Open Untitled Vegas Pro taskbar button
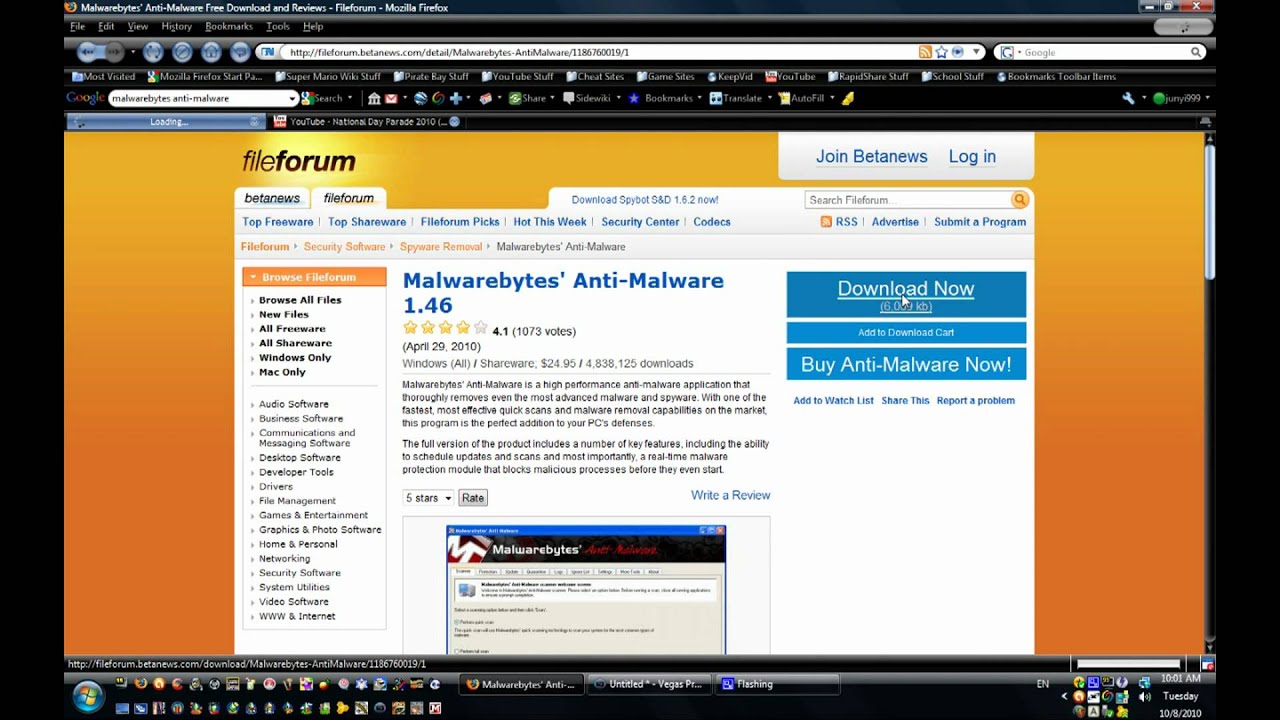The width and height of the screenshot is (1280, 720). 648,685
